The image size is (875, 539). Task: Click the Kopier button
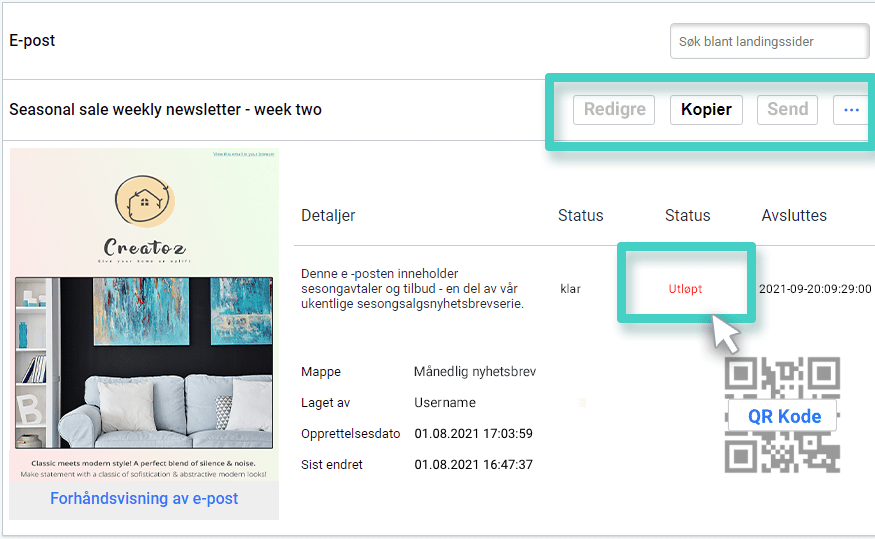[706, 109]
